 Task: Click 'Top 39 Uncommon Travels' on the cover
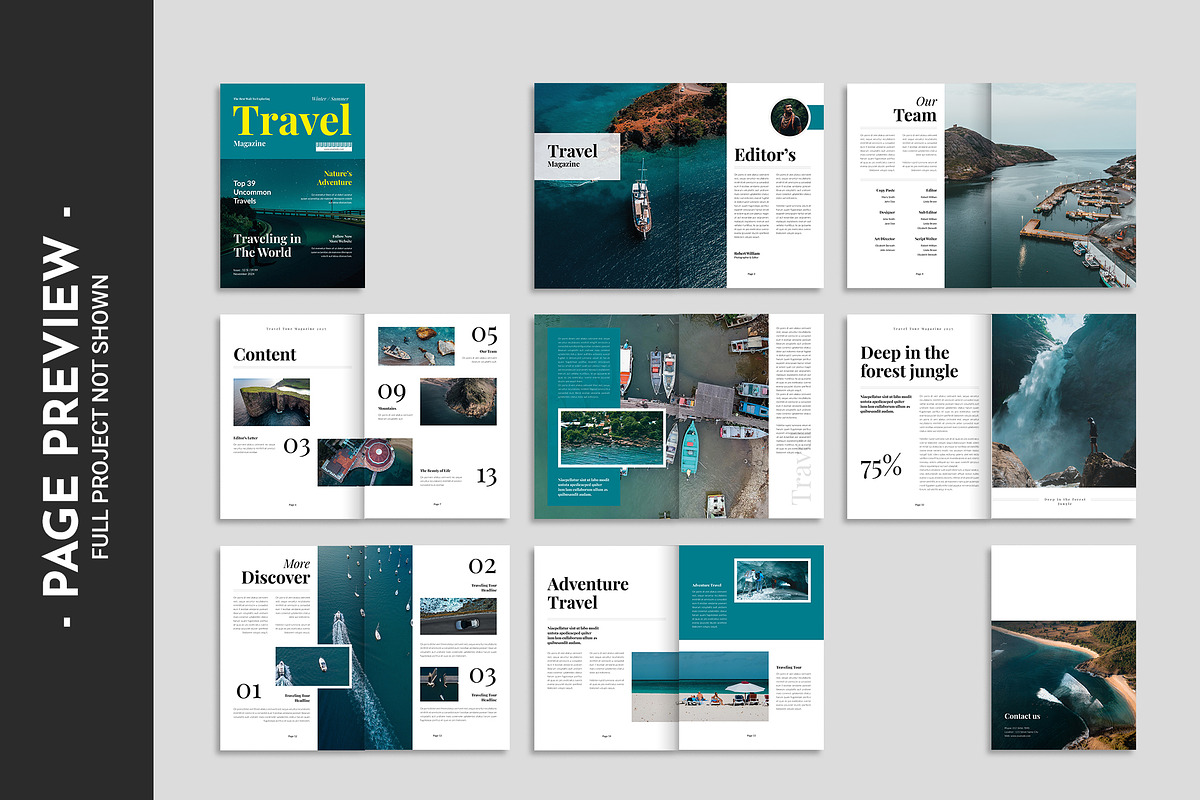pos(254,192)
